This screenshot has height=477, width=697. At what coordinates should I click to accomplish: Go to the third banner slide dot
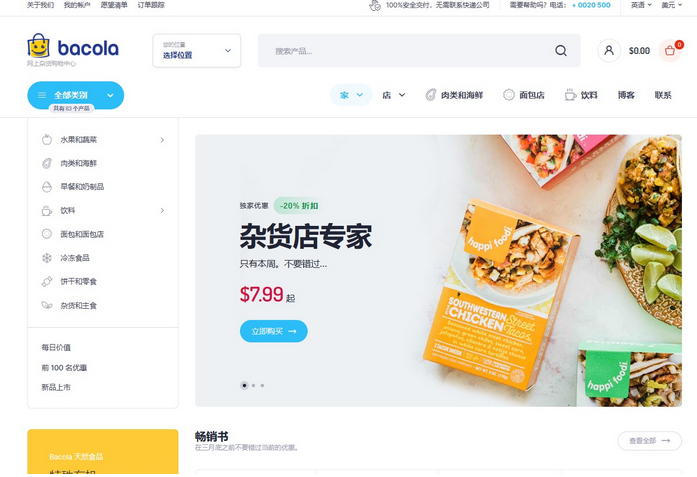(262, 385)
